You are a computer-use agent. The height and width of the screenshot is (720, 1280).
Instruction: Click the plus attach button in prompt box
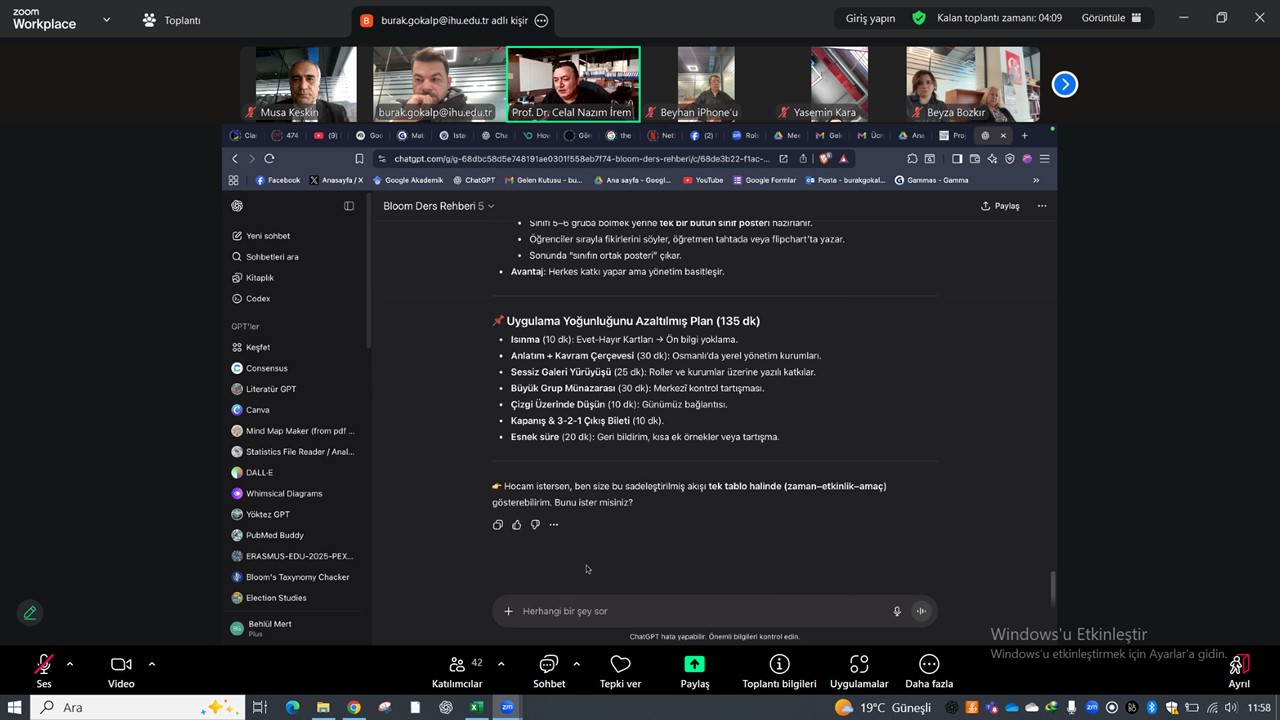click(x=508, y=611)
